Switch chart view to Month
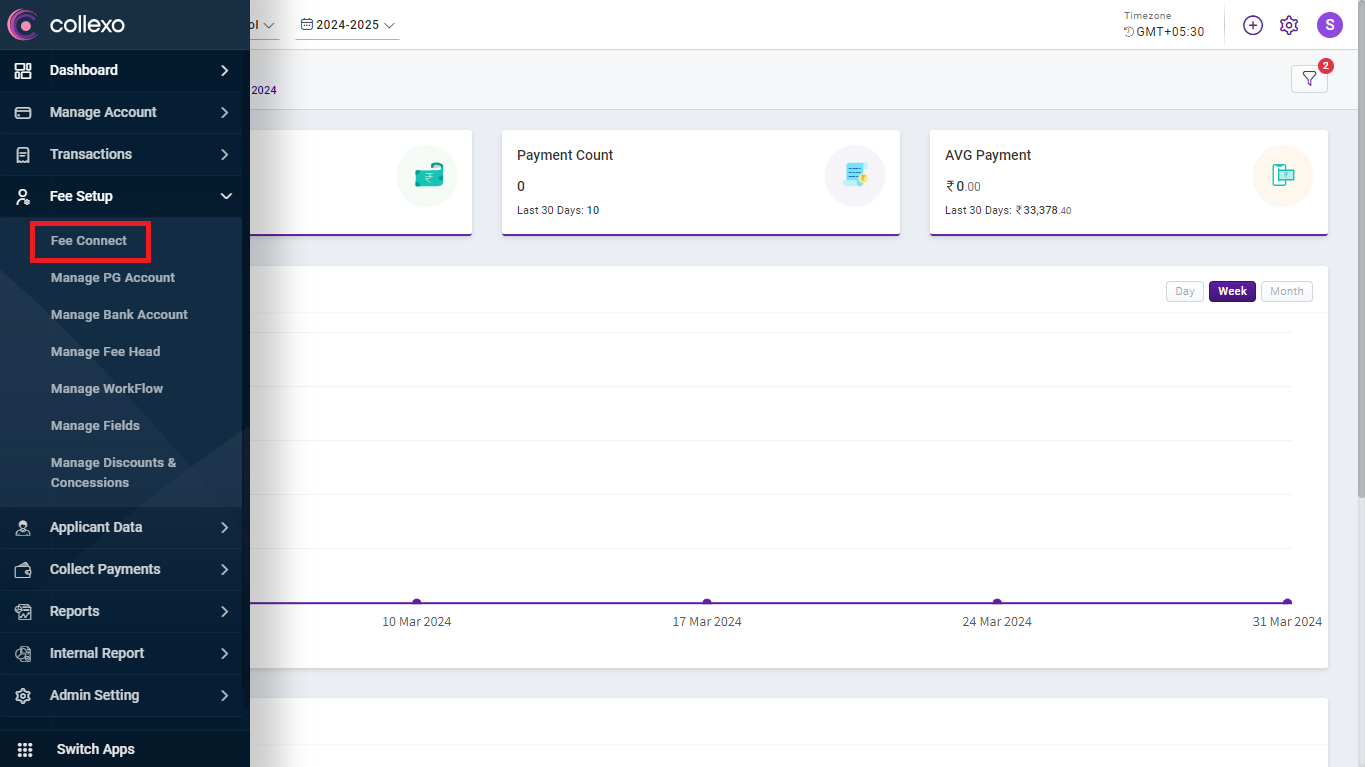The height and width of the screenshot is (767, 1365). tap(1286, 291)
